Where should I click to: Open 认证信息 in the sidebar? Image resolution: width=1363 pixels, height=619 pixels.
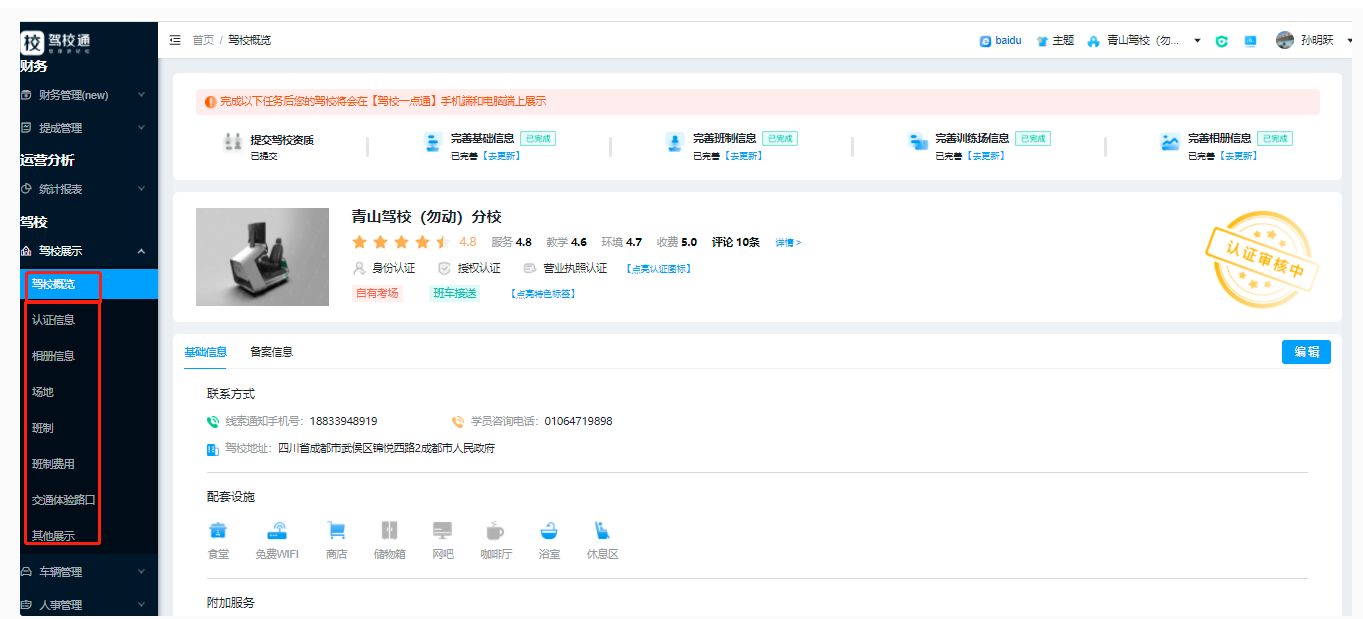53,320
